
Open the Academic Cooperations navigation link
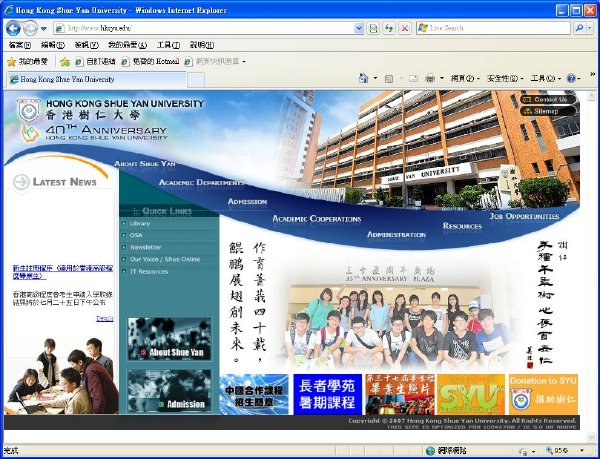(x=316, y=219)
